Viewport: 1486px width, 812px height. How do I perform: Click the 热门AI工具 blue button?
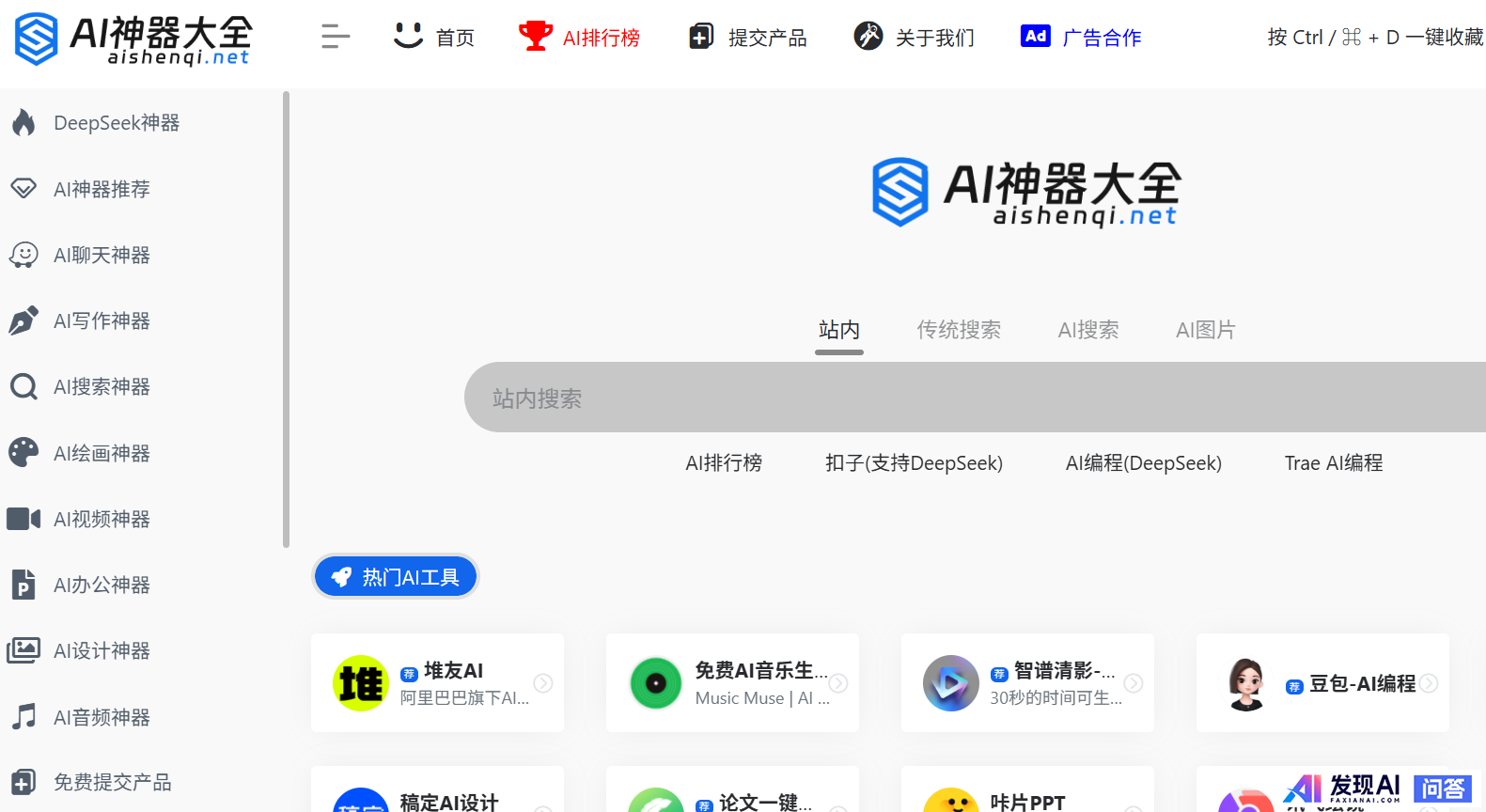[x=396, y=576]
